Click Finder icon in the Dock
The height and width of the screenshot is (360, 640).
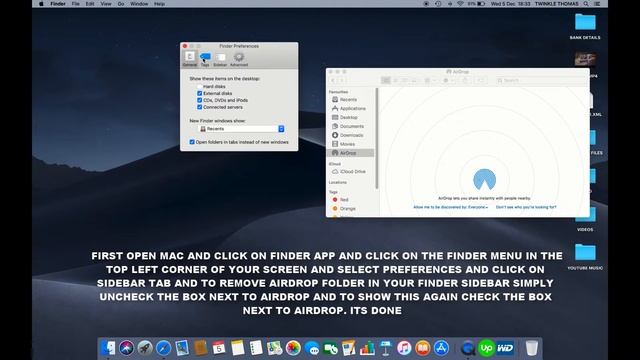(x=108, y=348)
